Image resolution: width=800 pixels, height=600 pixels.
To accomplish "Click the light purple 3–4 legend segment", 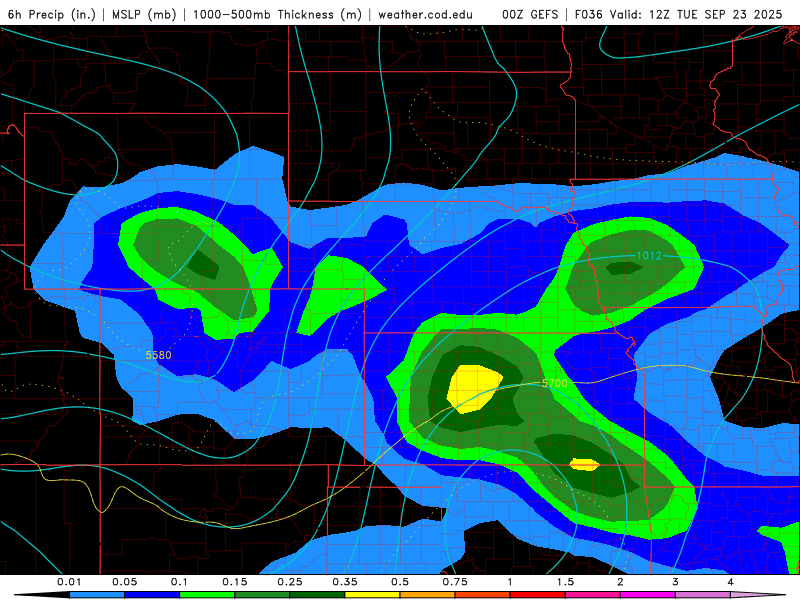I will 703,595.
